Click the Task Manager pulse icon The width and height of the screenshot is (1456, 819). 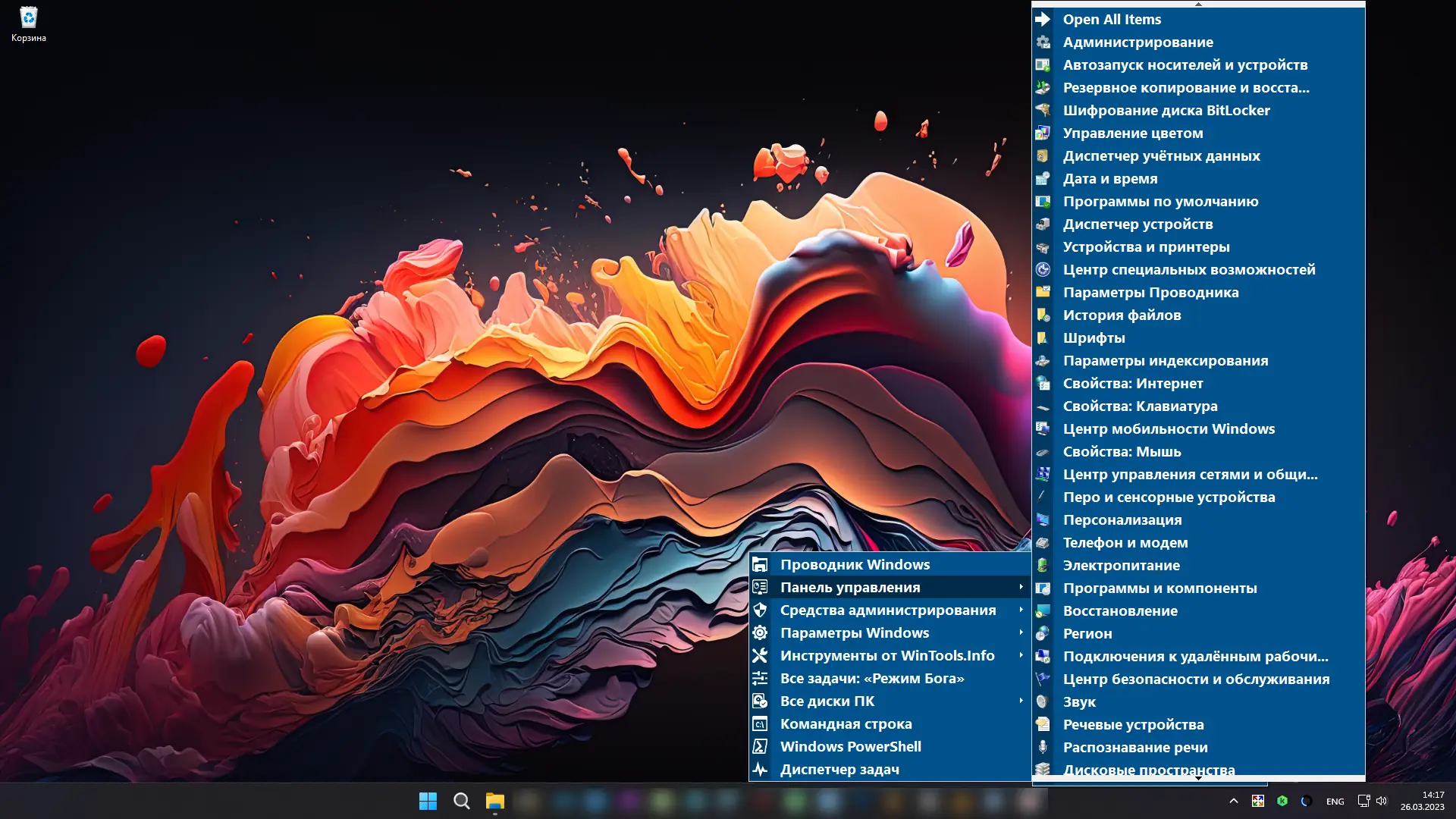pos(760,770)
